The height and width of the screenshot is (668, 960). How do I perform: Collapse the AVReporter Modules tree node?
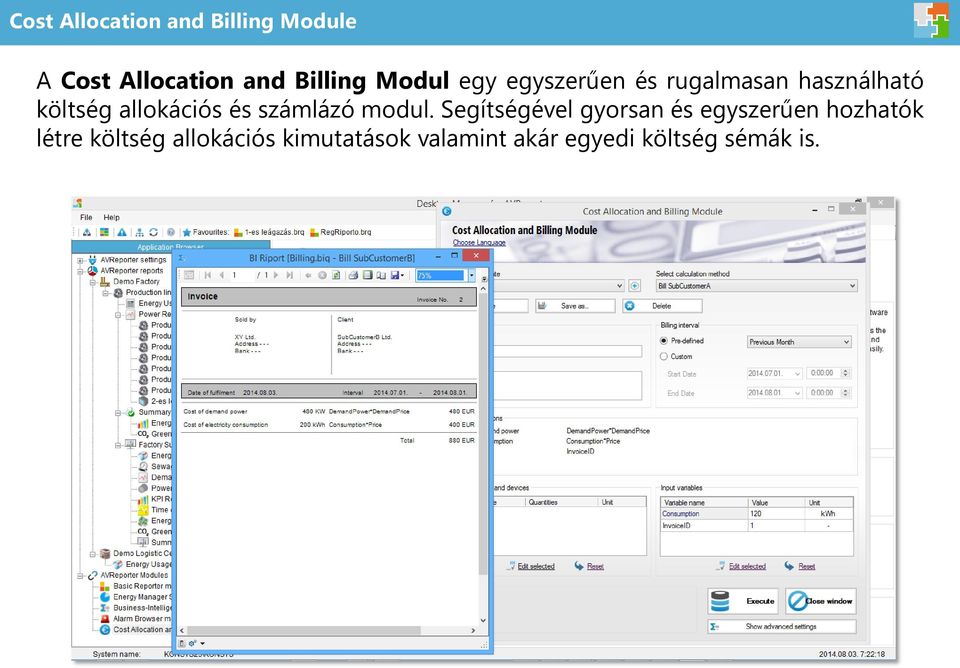(x=80, y=576)
